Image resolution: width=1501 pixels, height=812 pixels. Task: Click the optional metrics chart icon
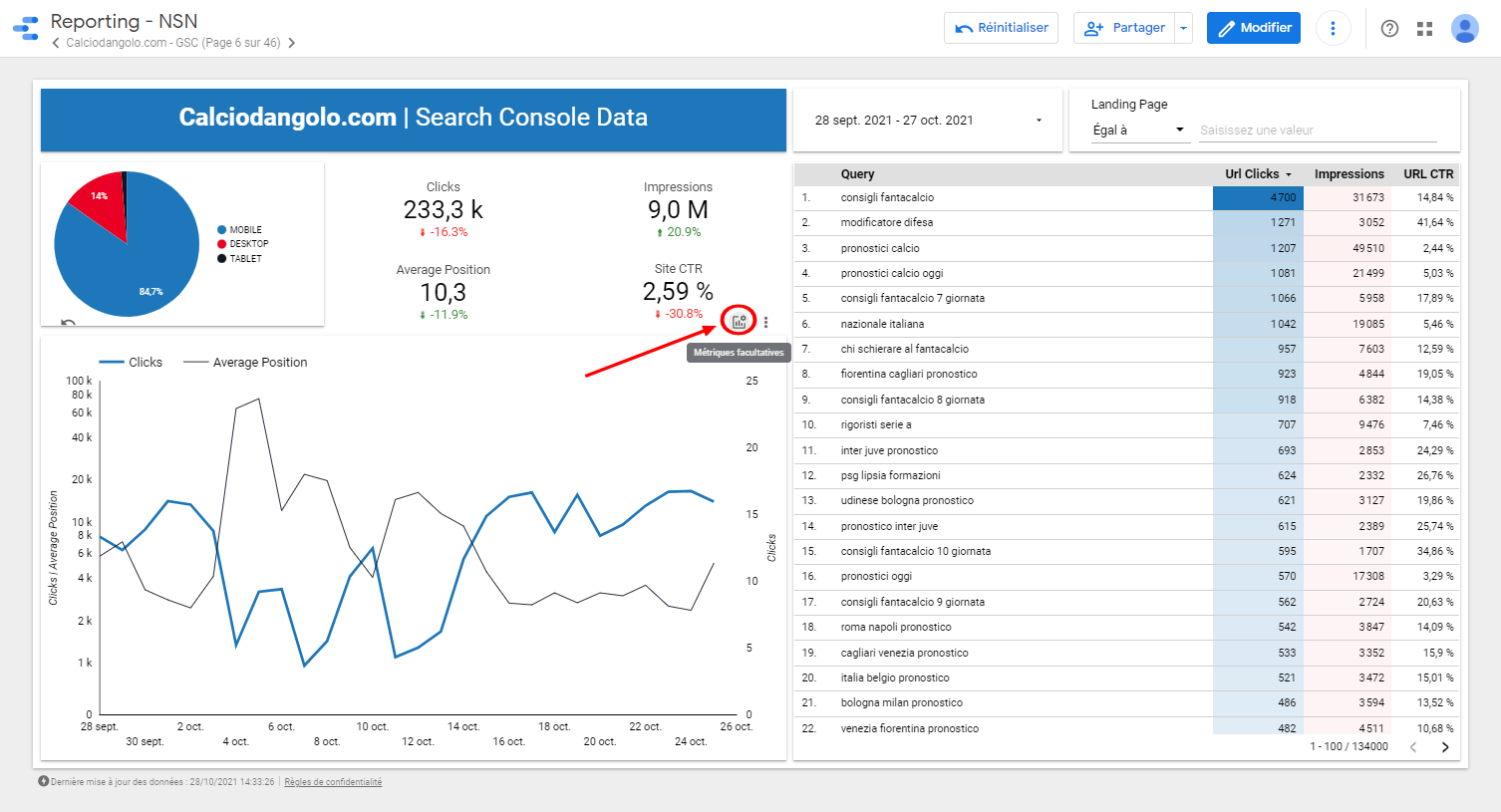point(739,322)
